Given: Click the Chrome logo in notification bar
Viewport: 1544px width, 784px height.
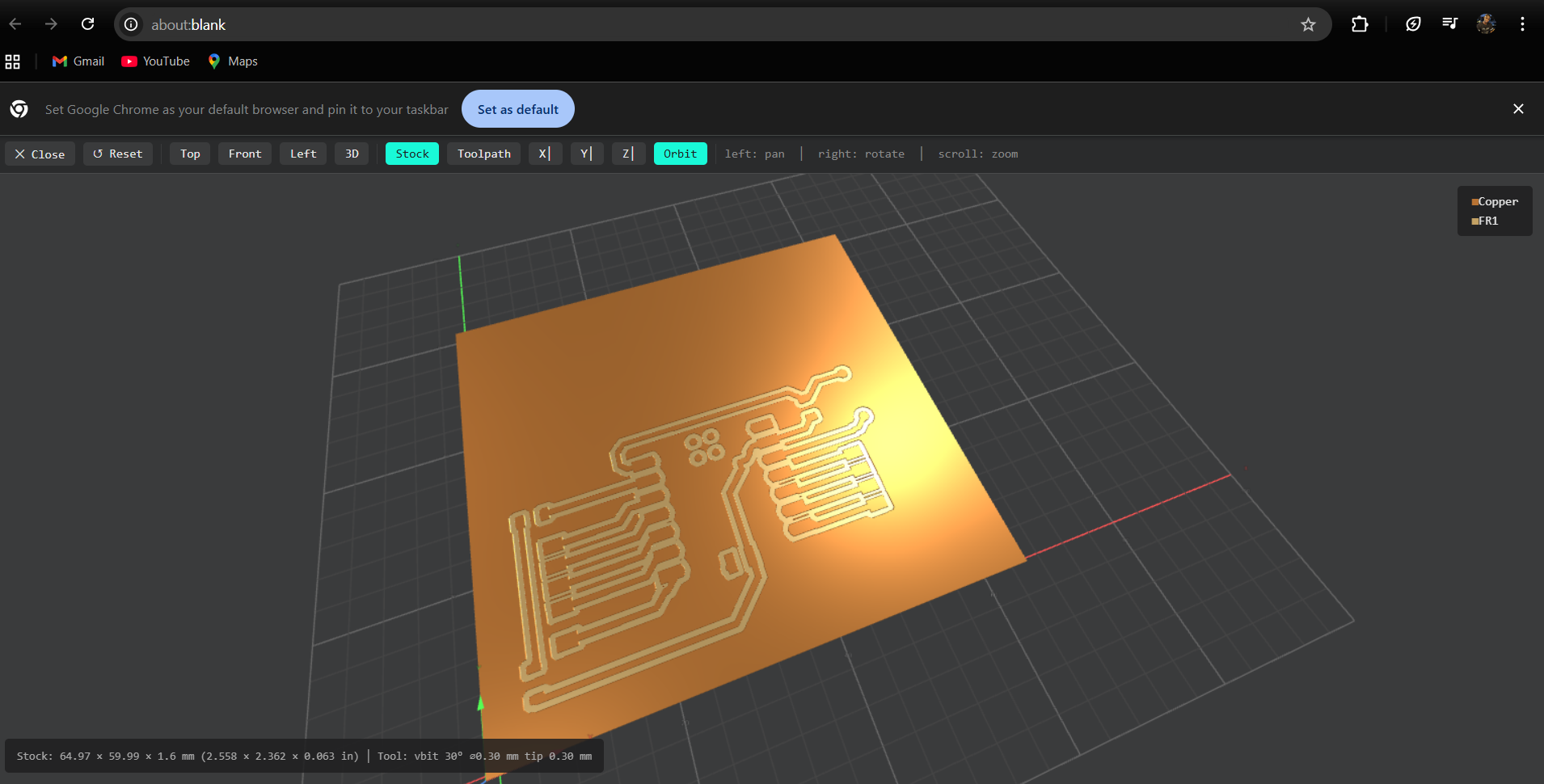Looking at the screenshot, I should (x=19, y=109).
